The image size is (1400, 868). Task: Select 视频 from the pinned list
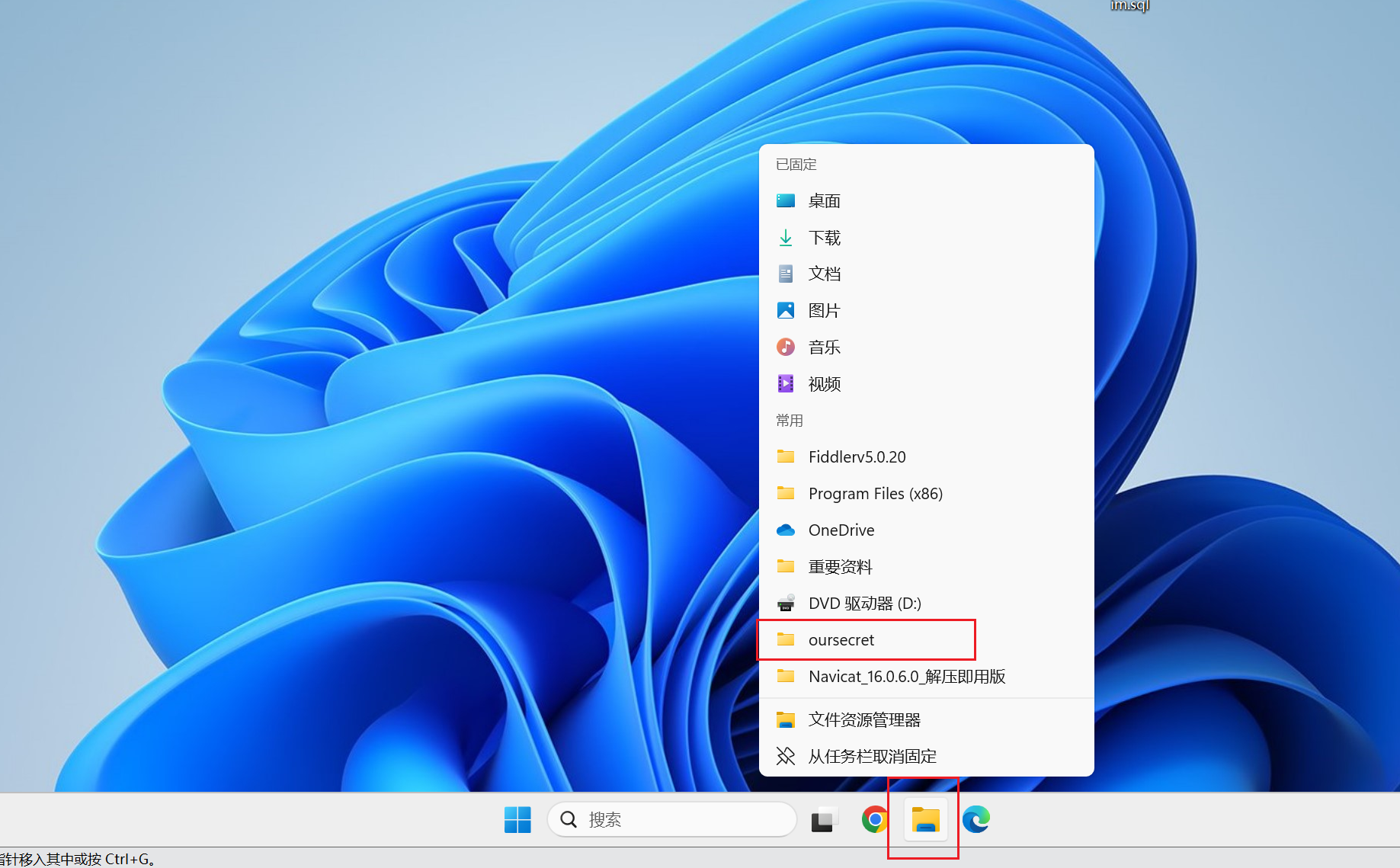(824, 384)
